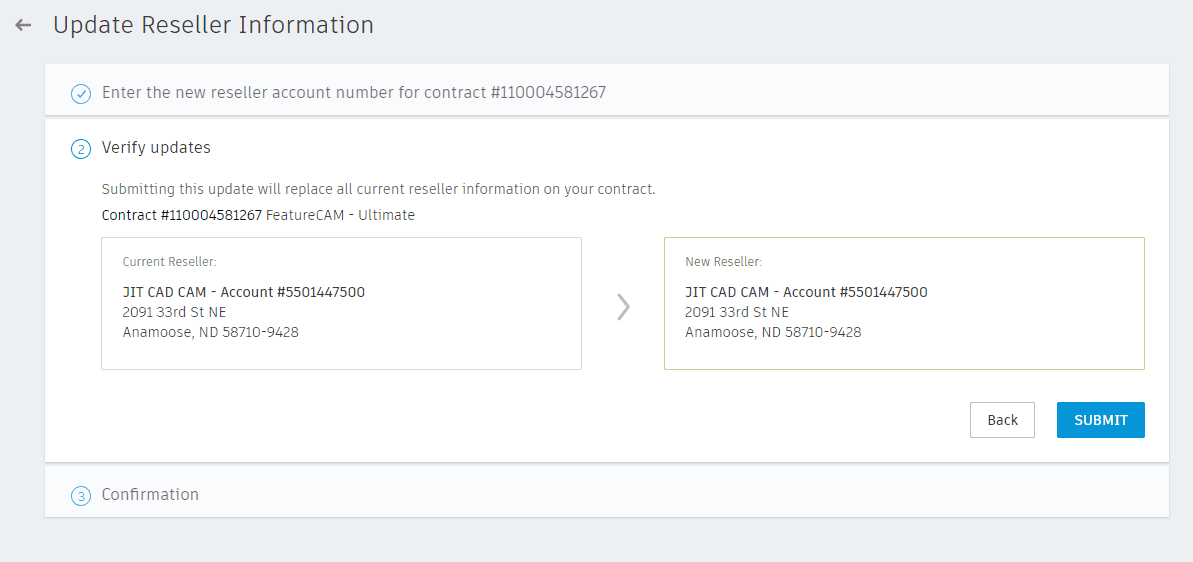Click the current reseller's street address line
The width and height of the screenshot is (1193, 562).
coord(174,312)
